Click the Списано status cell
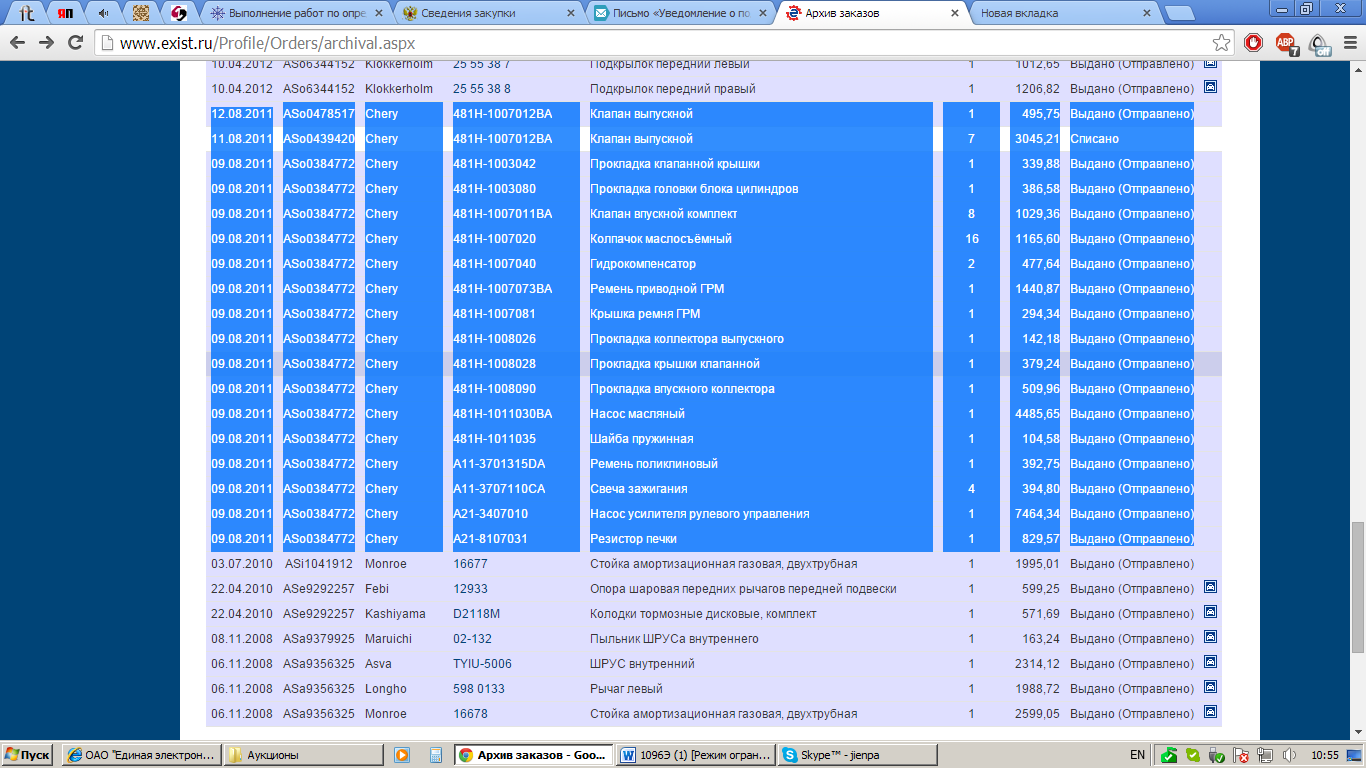Image resolution: width=1366 pixels, height=768 pixels. (x=1094, y=138)
